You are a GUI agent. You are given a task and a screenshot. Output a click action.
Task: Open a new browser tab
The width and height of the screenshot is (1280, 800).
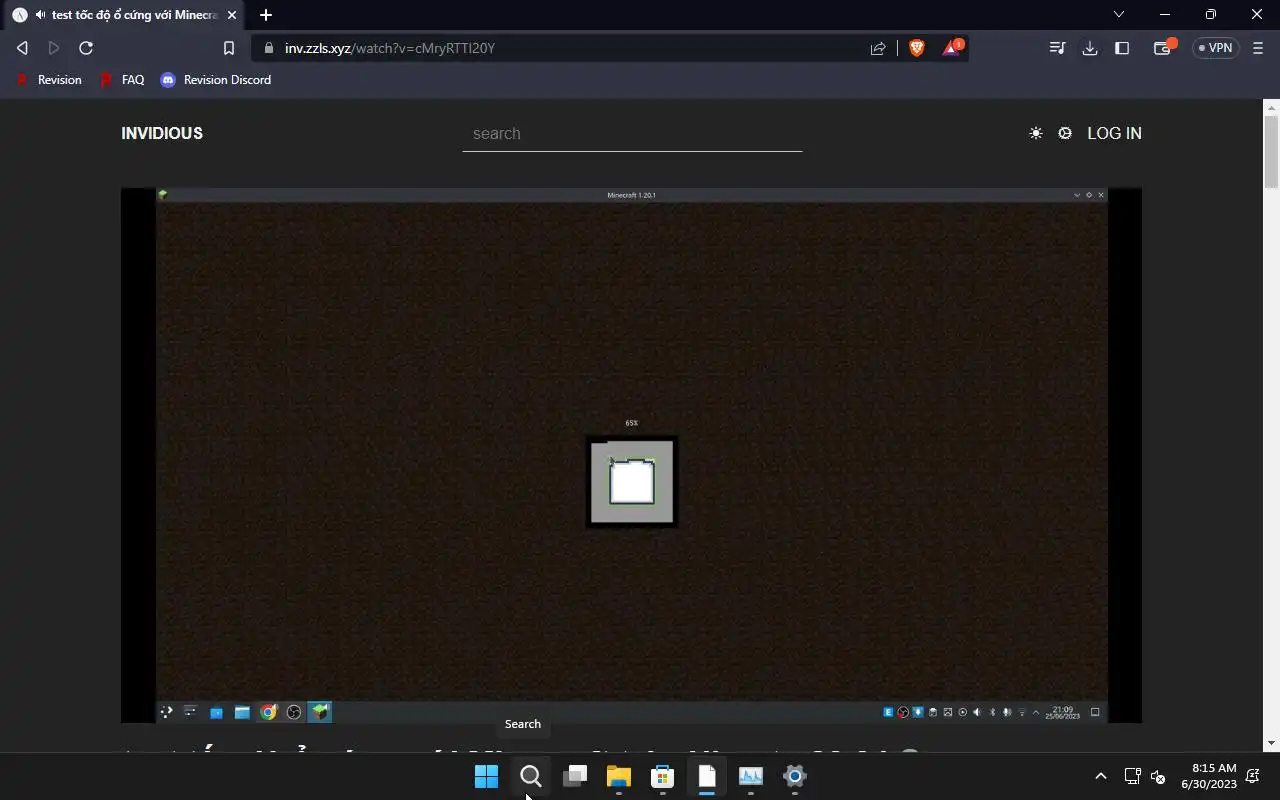click(266, 15)
